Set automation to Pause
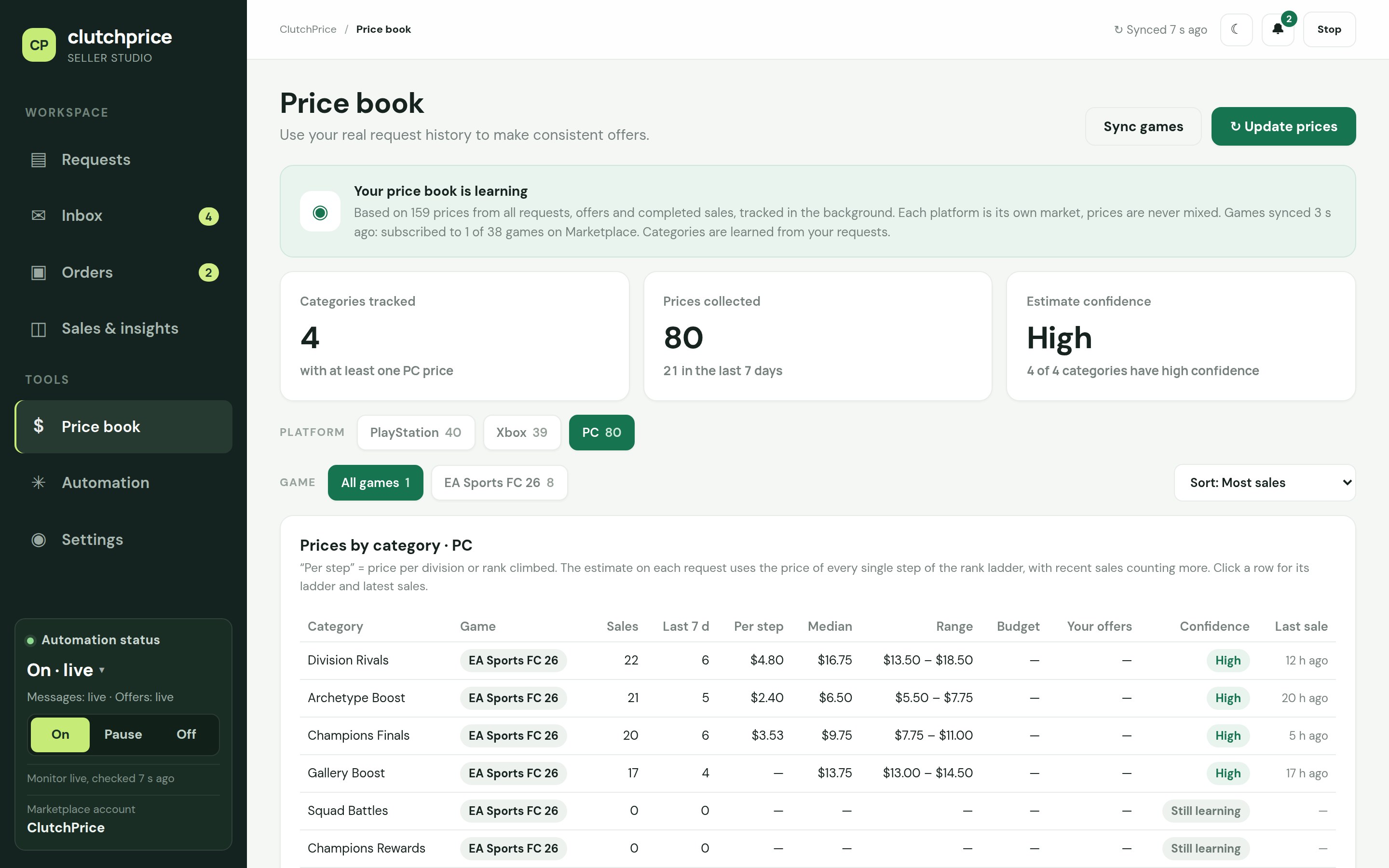The width and height of the screenshot is (1389, 868). point(123,734)
